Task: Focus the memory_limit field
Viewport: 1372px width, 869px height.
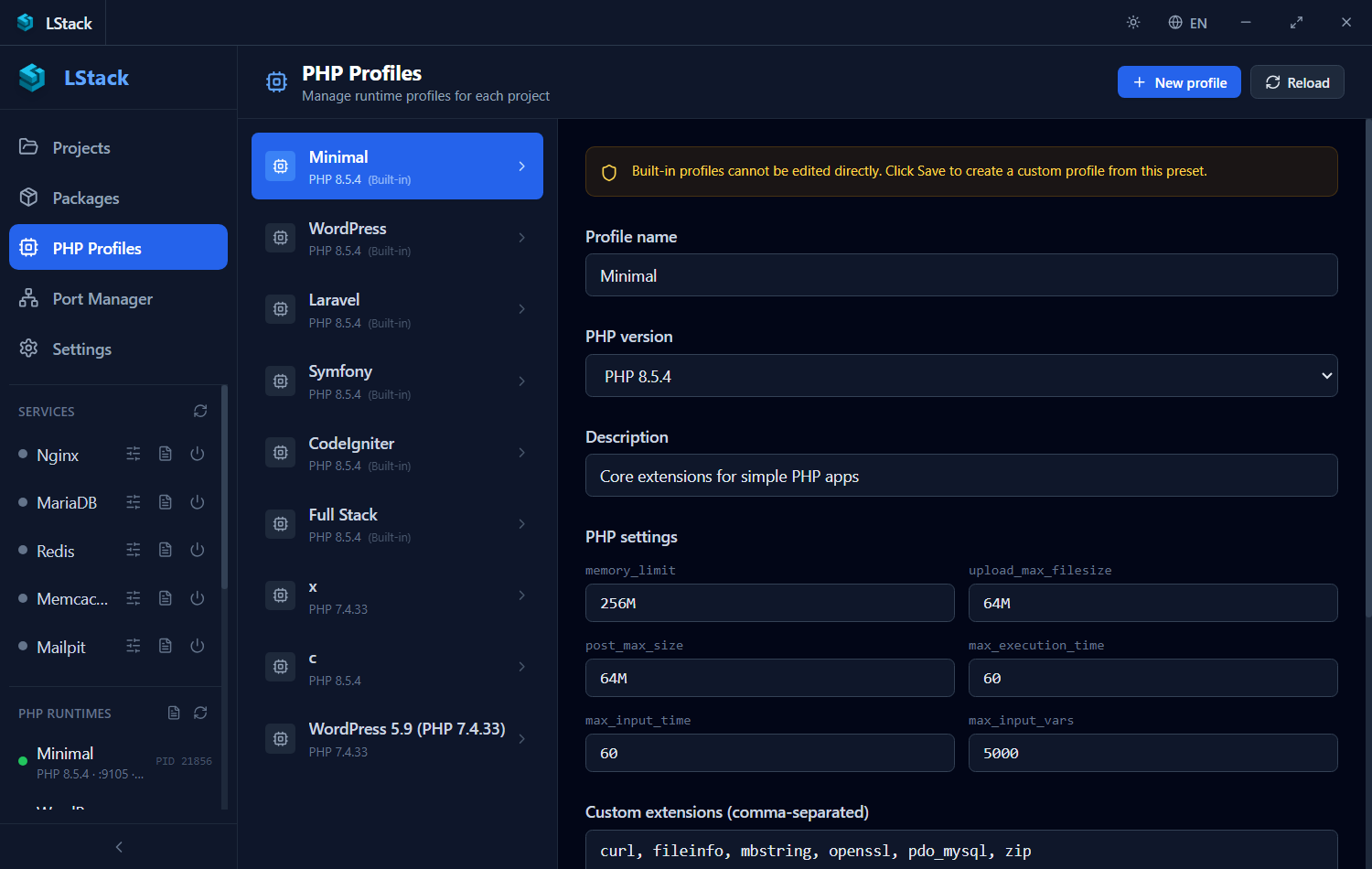Action: pos(770,603)
